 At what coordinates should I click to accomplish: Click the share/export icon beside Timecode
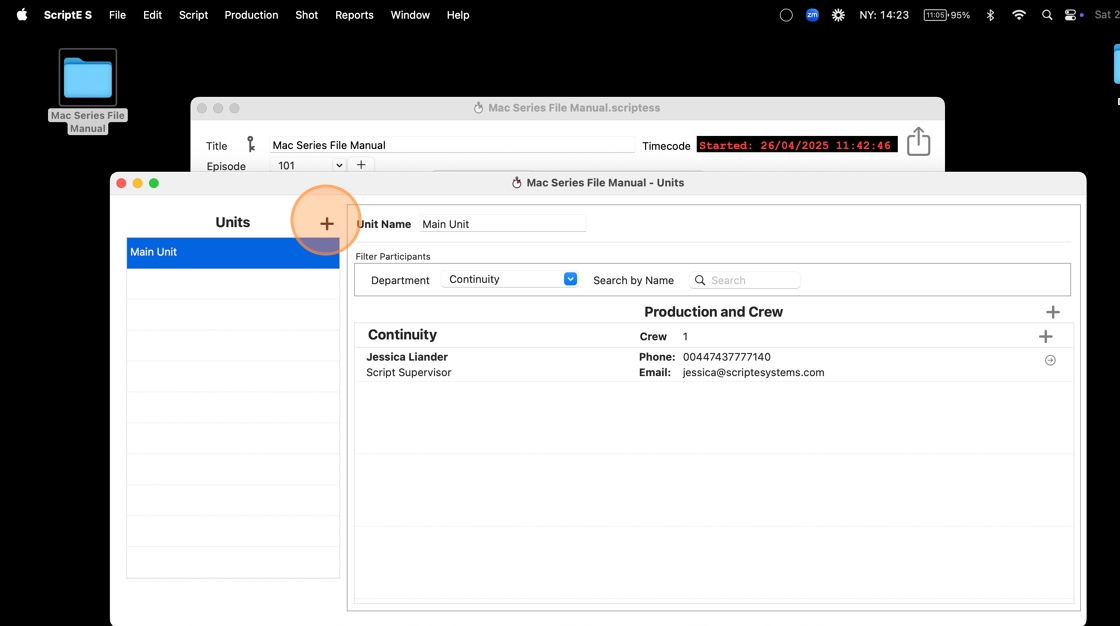[918, 142]
